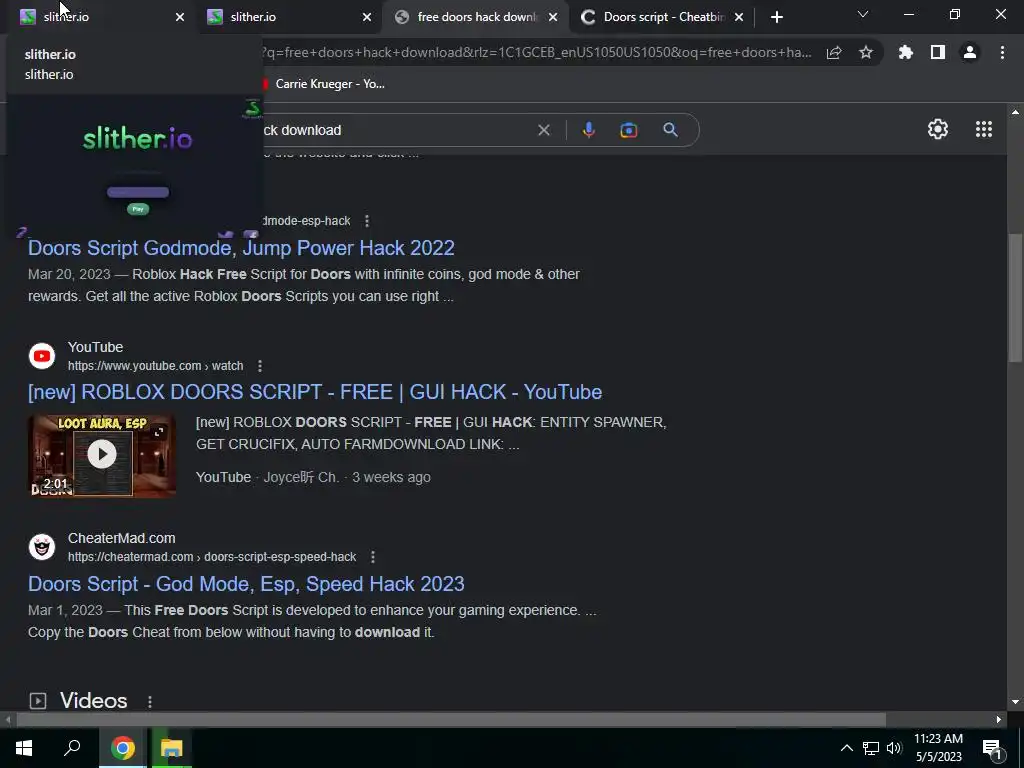Click the Chrome taskbar icon
The height and width of the screenshot is (768, 1024).
tap(122, 748)
